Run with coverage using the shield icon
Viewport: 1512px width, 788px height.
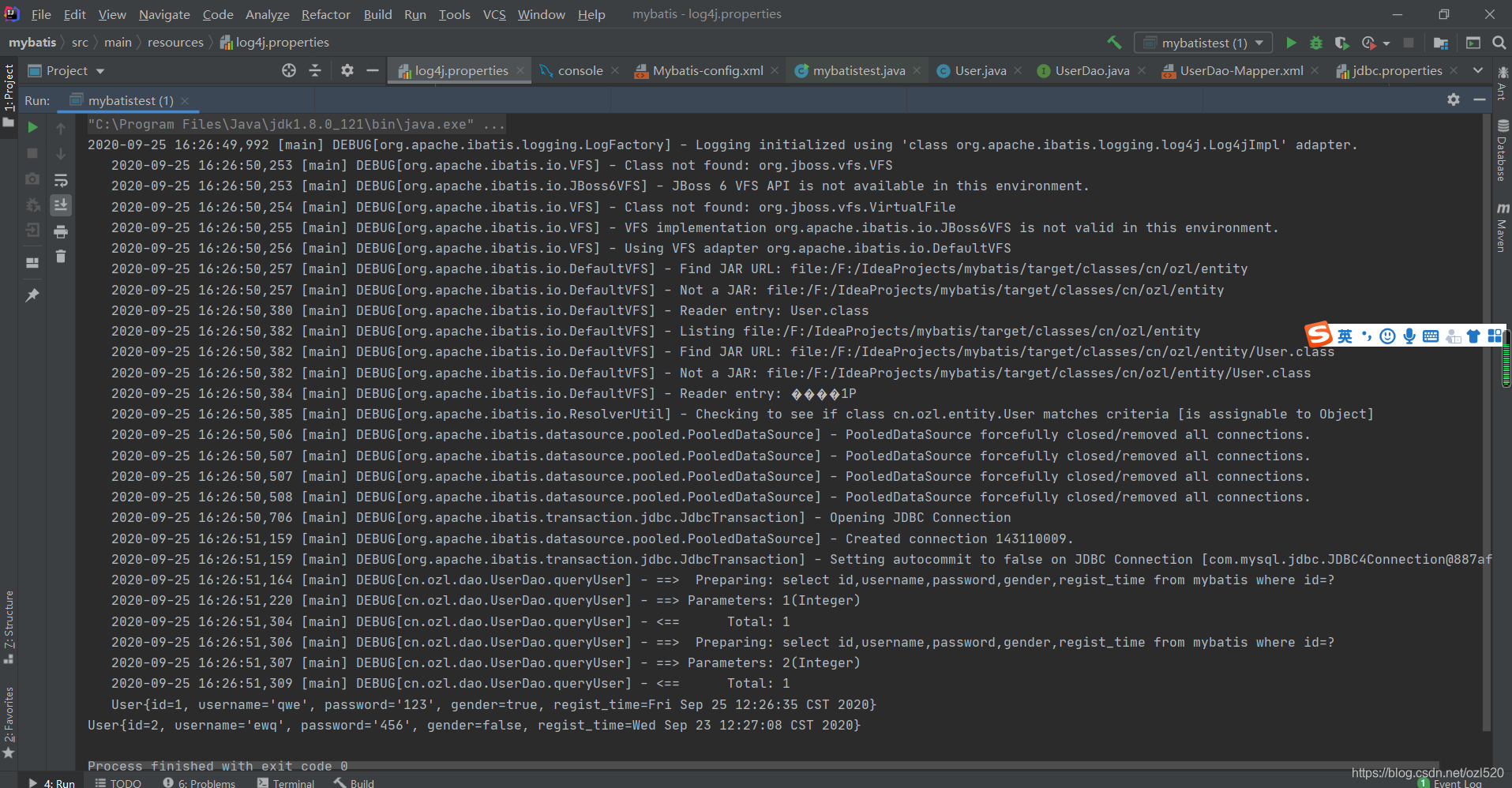1341,43
